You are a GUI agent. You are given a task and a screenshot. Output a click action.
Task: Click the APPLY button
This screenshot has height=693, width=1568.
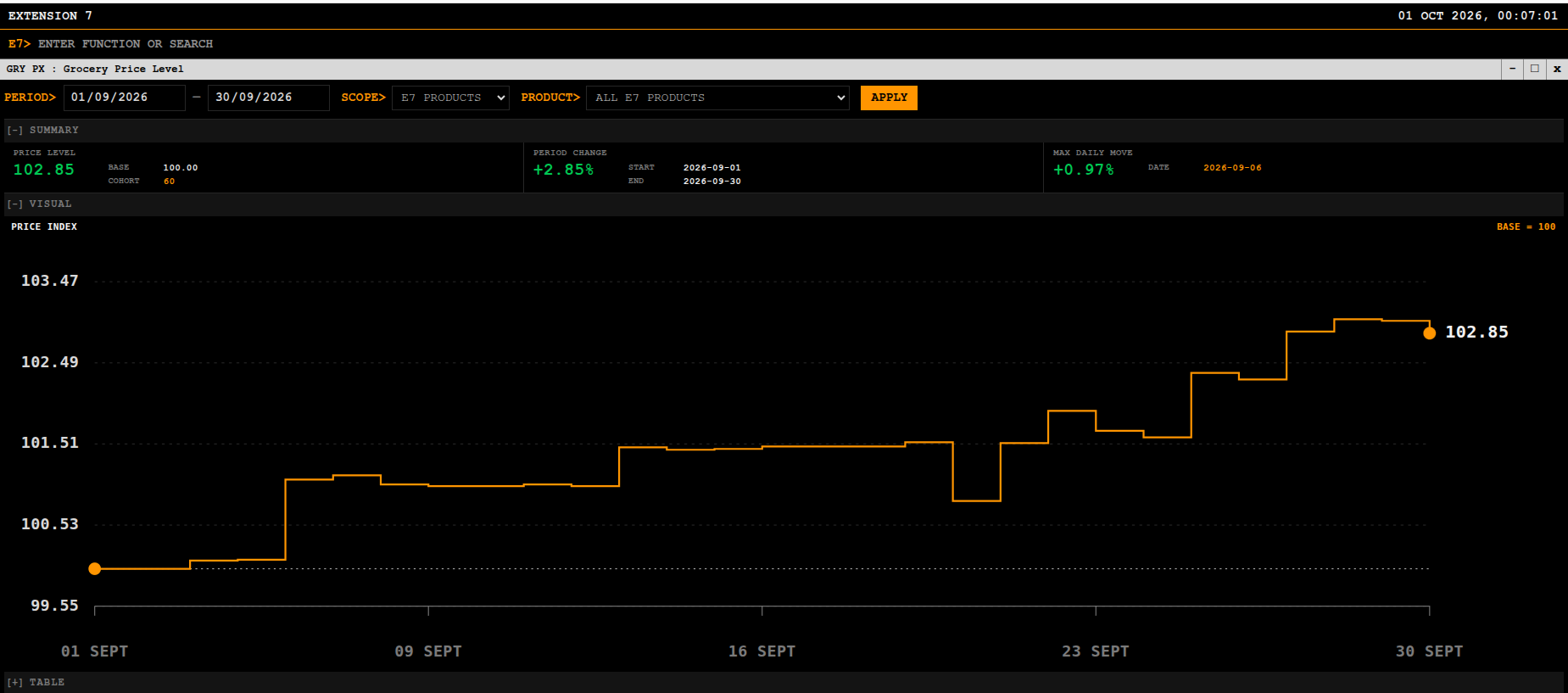(889, 98)
